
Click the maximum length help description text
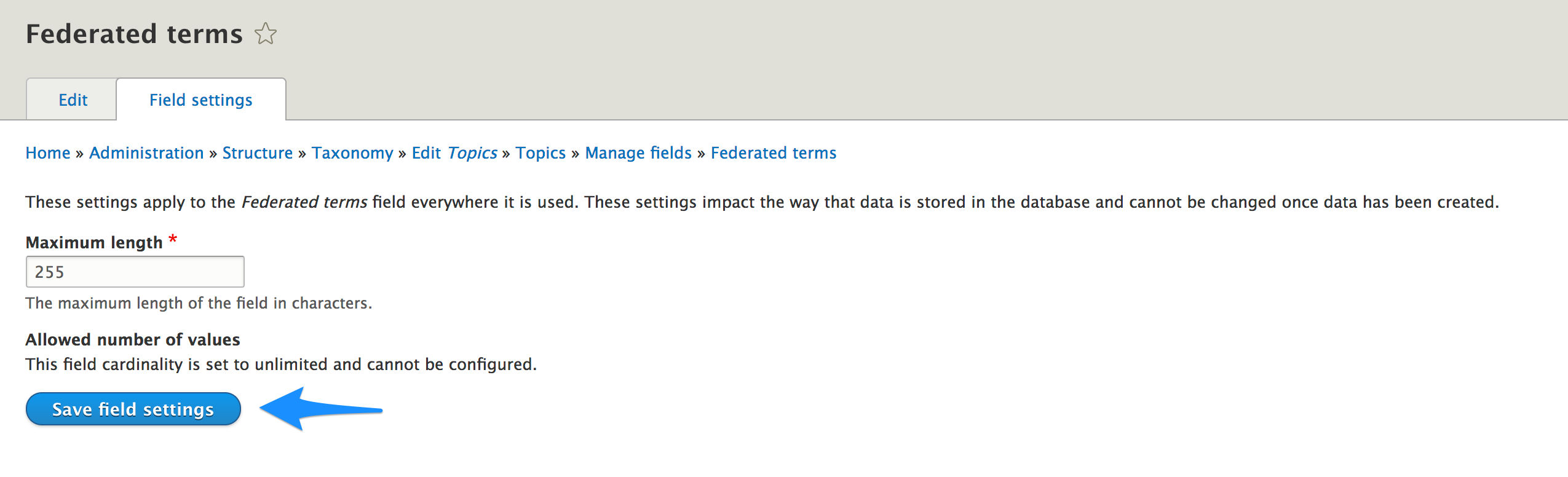[199, 303]
